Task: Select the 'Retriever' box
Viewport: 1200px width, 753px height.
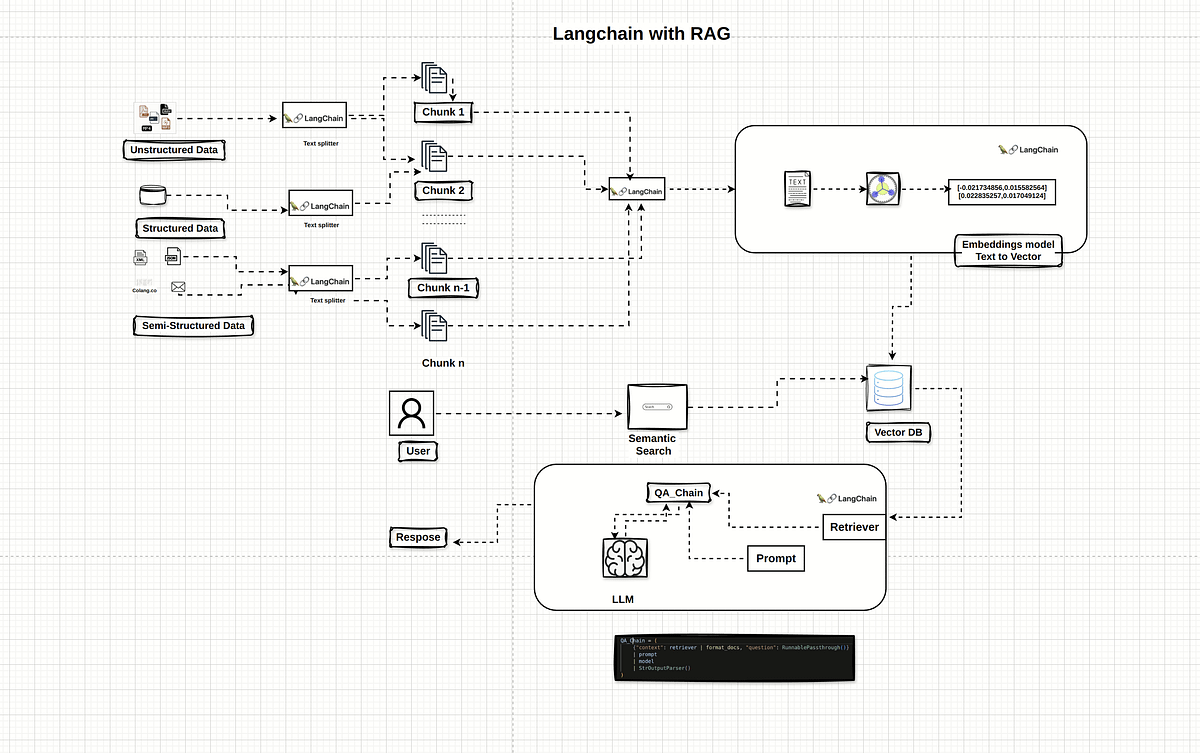Action: (855, 527)
